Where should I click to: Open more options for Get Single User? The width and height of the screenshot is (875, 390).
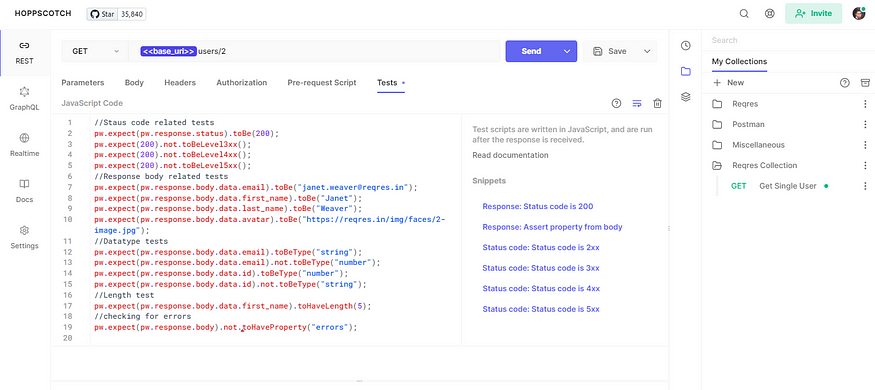pyautogui.click(x=865, y=186)
